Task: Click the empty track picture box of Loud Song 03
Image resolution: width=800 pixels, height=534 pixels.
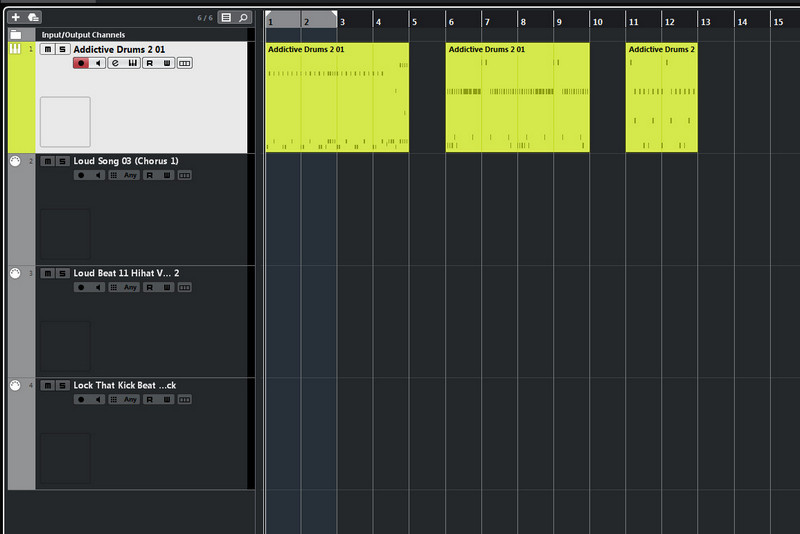Action: coord(65,234)
